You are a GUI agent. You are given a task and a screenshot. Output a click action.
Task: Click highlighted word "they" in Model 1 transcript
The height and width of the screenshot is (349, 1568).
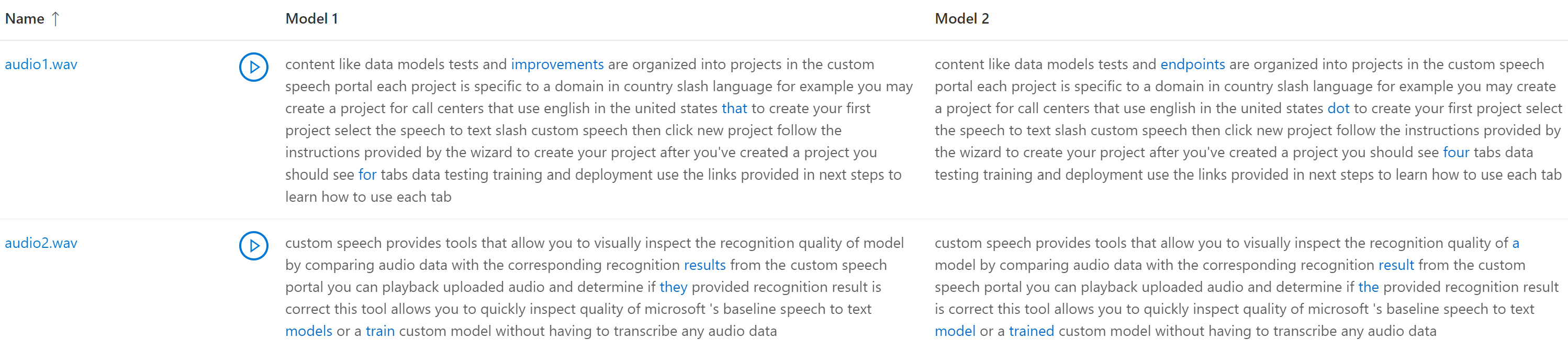(x=673, y=287)
